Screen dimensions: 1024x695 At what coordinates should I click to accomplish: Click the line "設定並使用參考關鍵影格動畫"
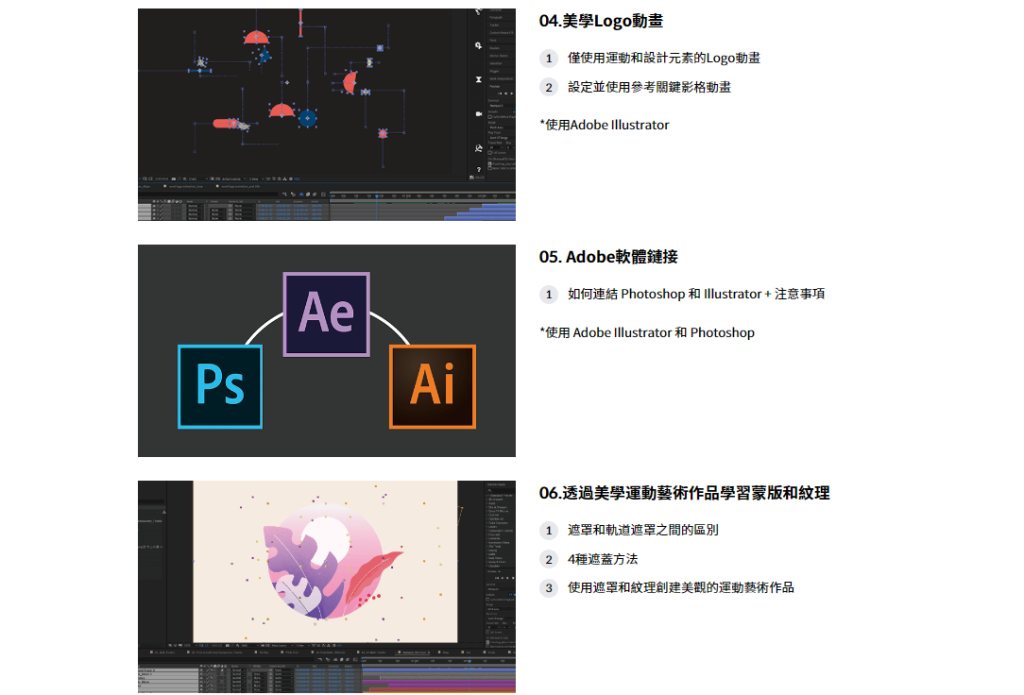coord(649,87)
